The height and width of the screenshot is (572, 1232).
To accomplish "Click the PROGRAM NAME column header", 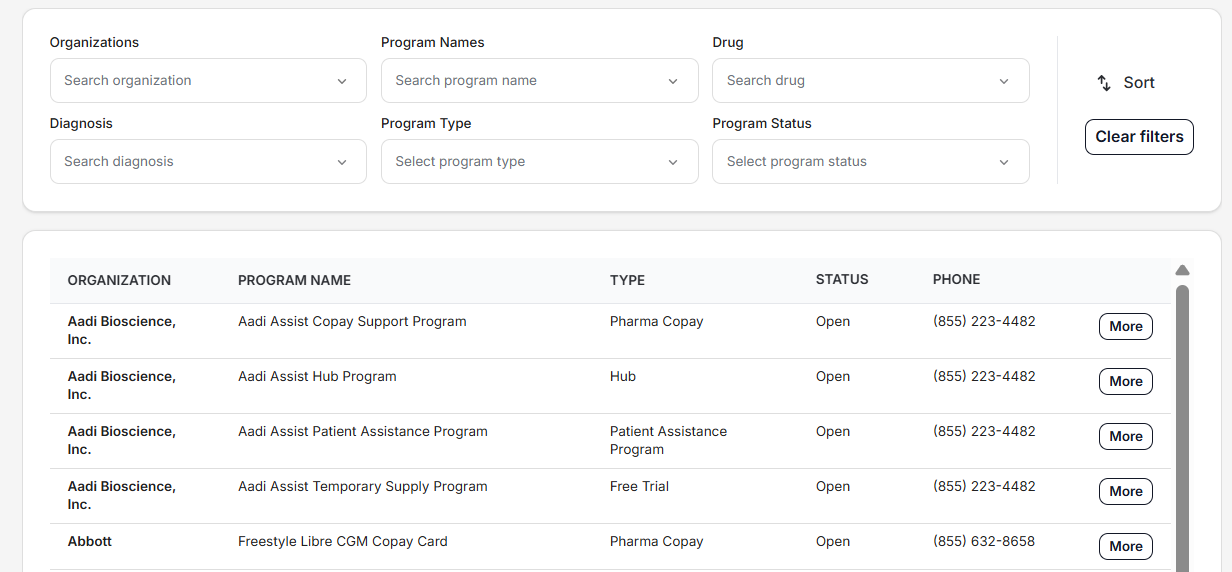I will click(294, 280).
